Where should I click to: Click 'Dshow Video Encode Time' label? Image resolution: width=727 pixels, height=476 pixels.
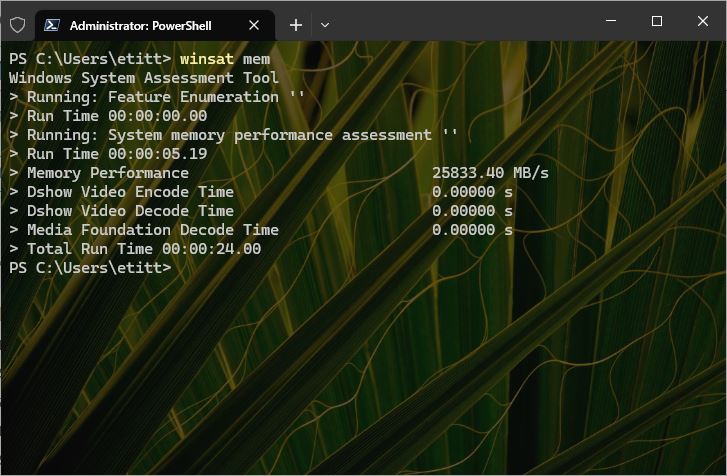[130, 192]
